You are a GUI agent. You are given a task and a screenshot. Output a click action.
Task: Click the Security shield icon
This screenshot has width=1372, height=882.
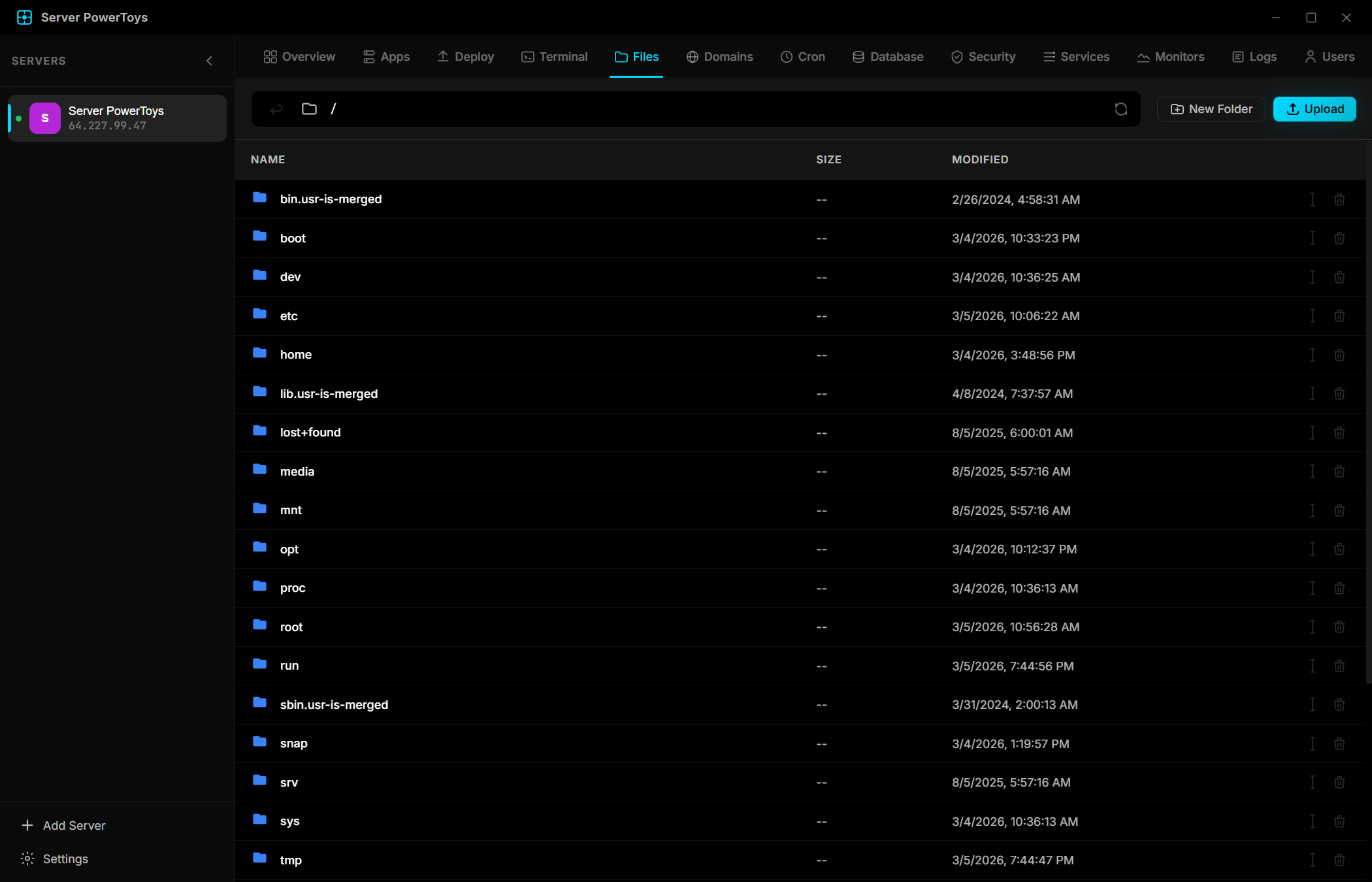click(x=956, y=57)
